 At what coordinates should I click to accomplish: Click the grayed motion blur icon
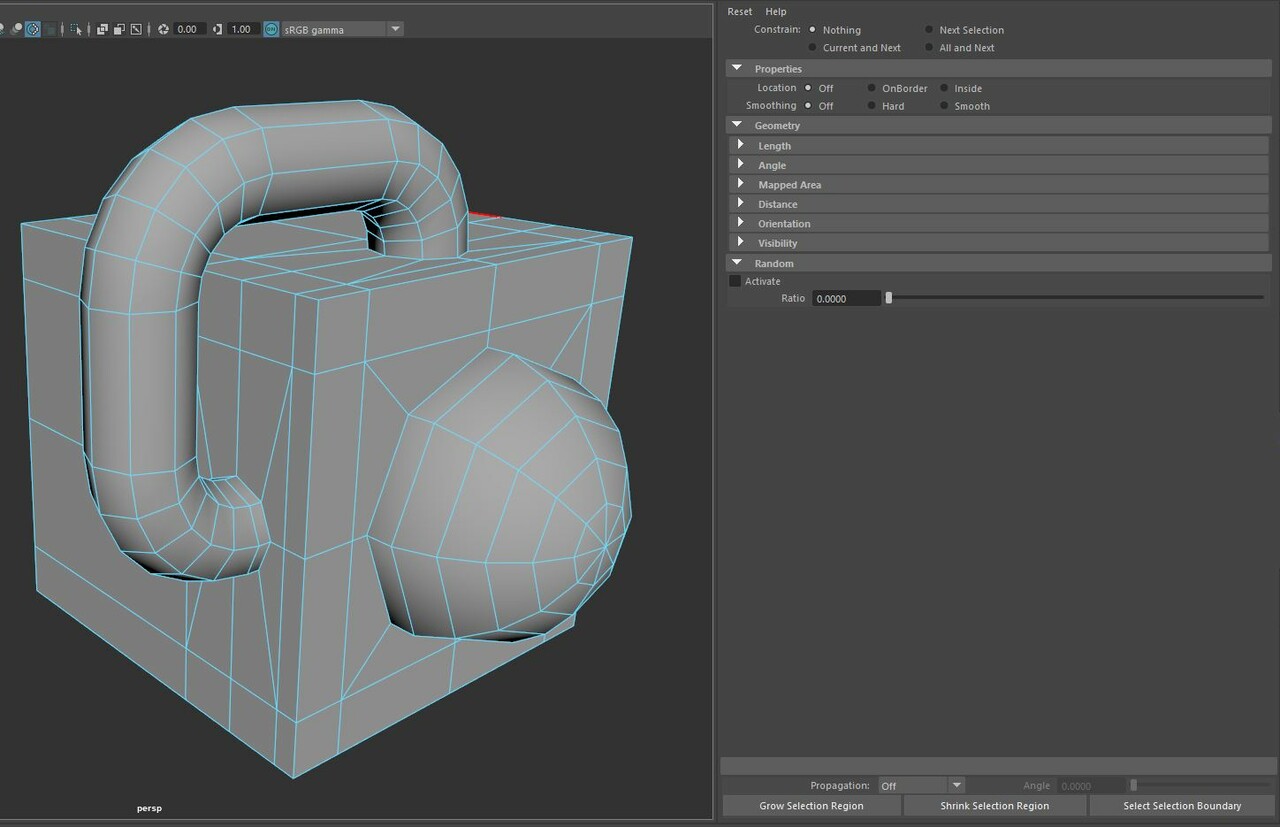tap(49, 29)
